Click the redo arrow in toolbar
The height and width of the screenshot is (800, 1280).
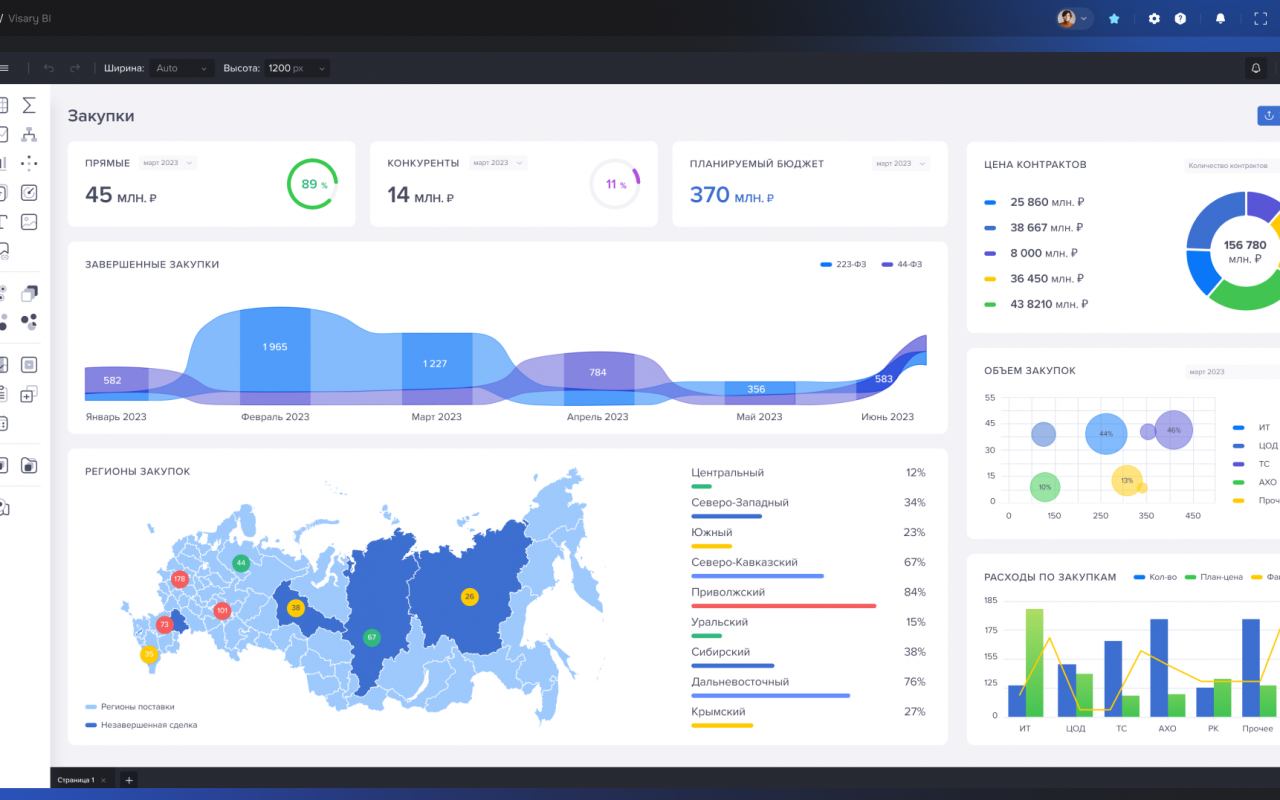click(75, 68)
